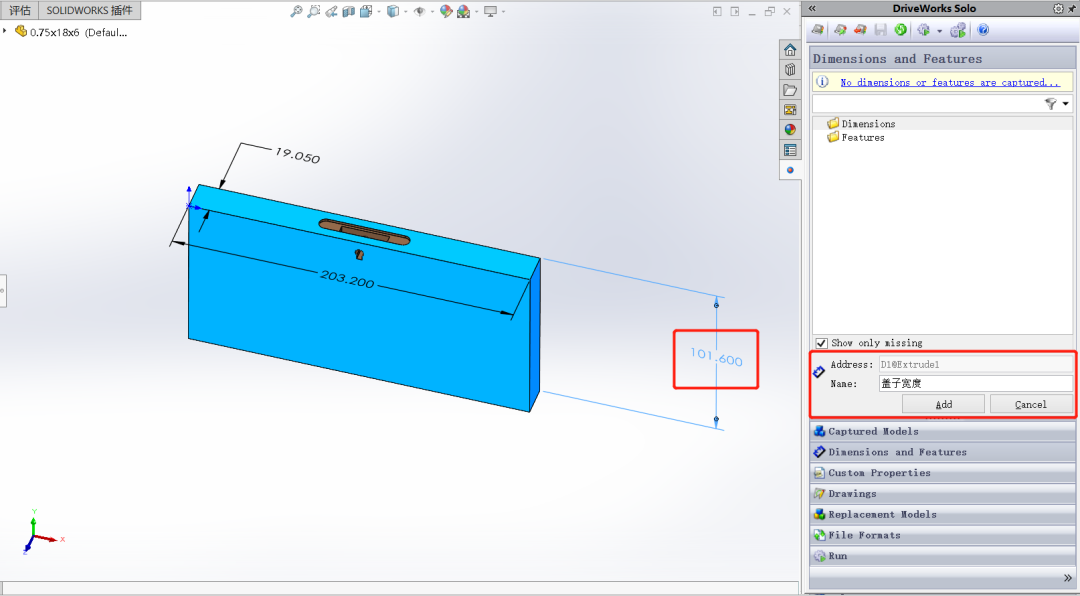Open the Design Library task pane tab
Screen dimensions: 1080x596
click(x=790, y=70)
